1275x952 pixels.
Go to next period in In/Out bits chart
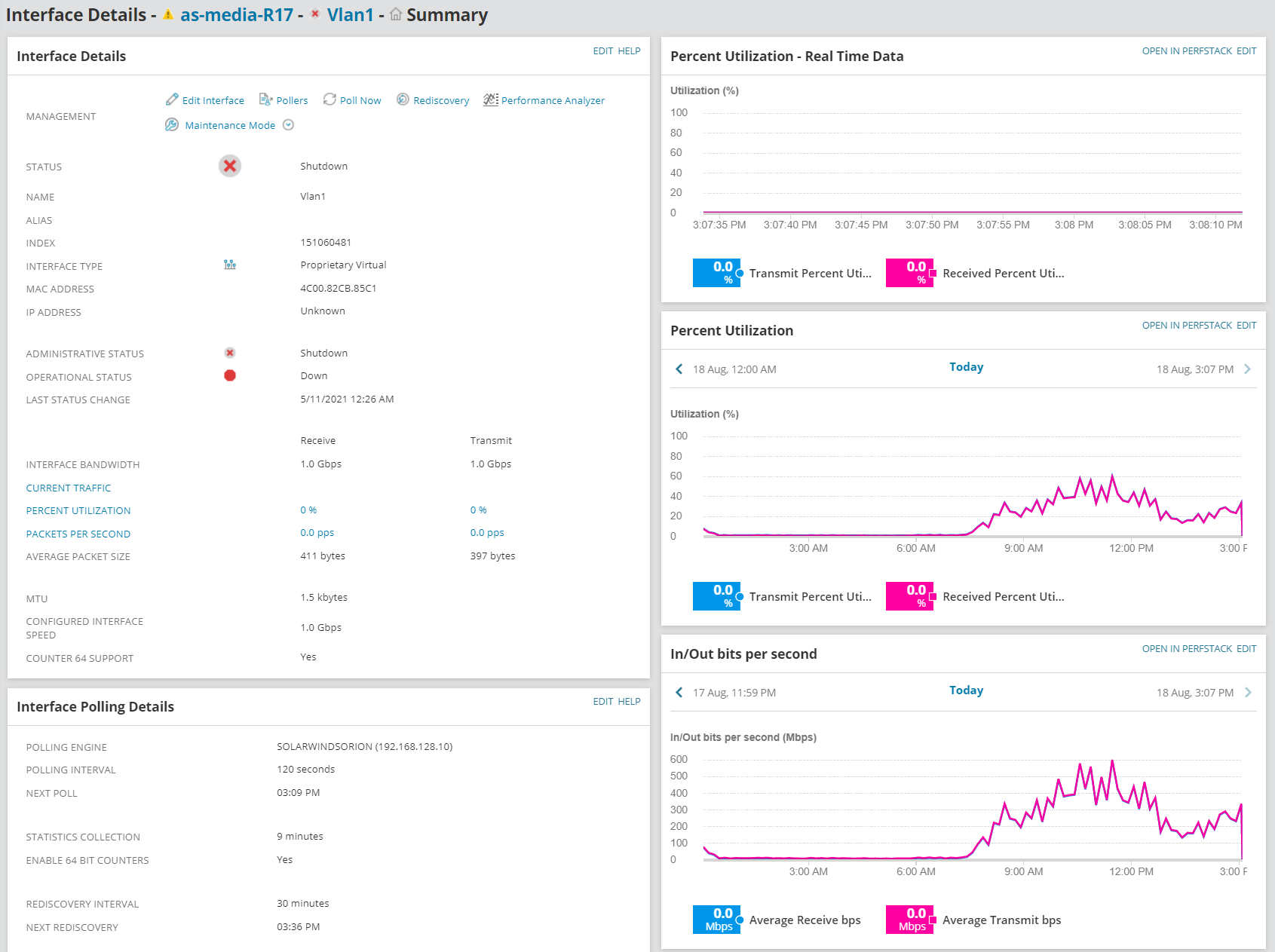[x=1248, y=692]
